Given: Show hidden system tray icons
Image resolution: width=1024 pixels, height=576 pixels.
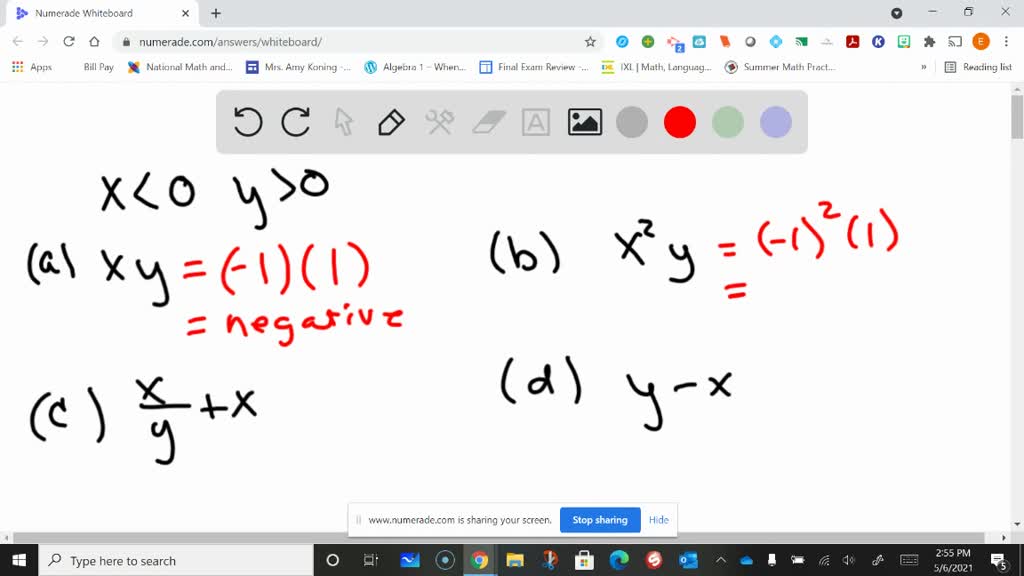Looking at the screenshot, I should pyautogui.click(x=720, y=560).
